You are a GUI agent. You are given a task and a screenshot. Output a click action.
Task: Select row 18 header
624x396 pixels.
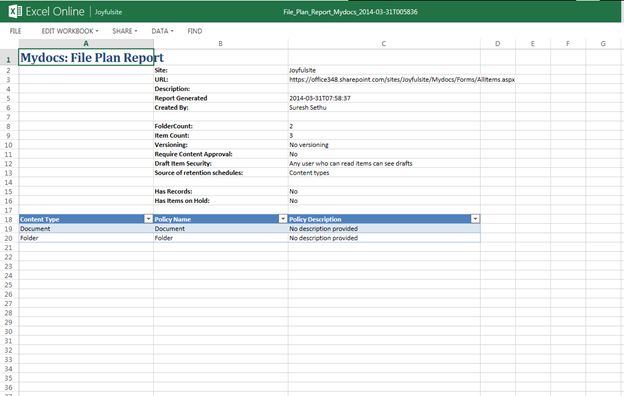(x=9, y=219)
